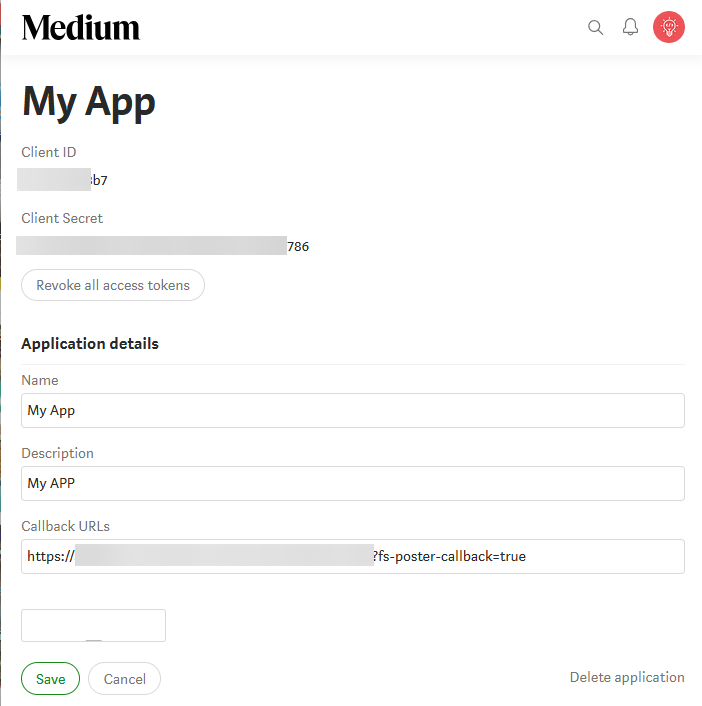Click the Name field label
The height and width of the screenshot is (706, 702).
pos(40,380)
